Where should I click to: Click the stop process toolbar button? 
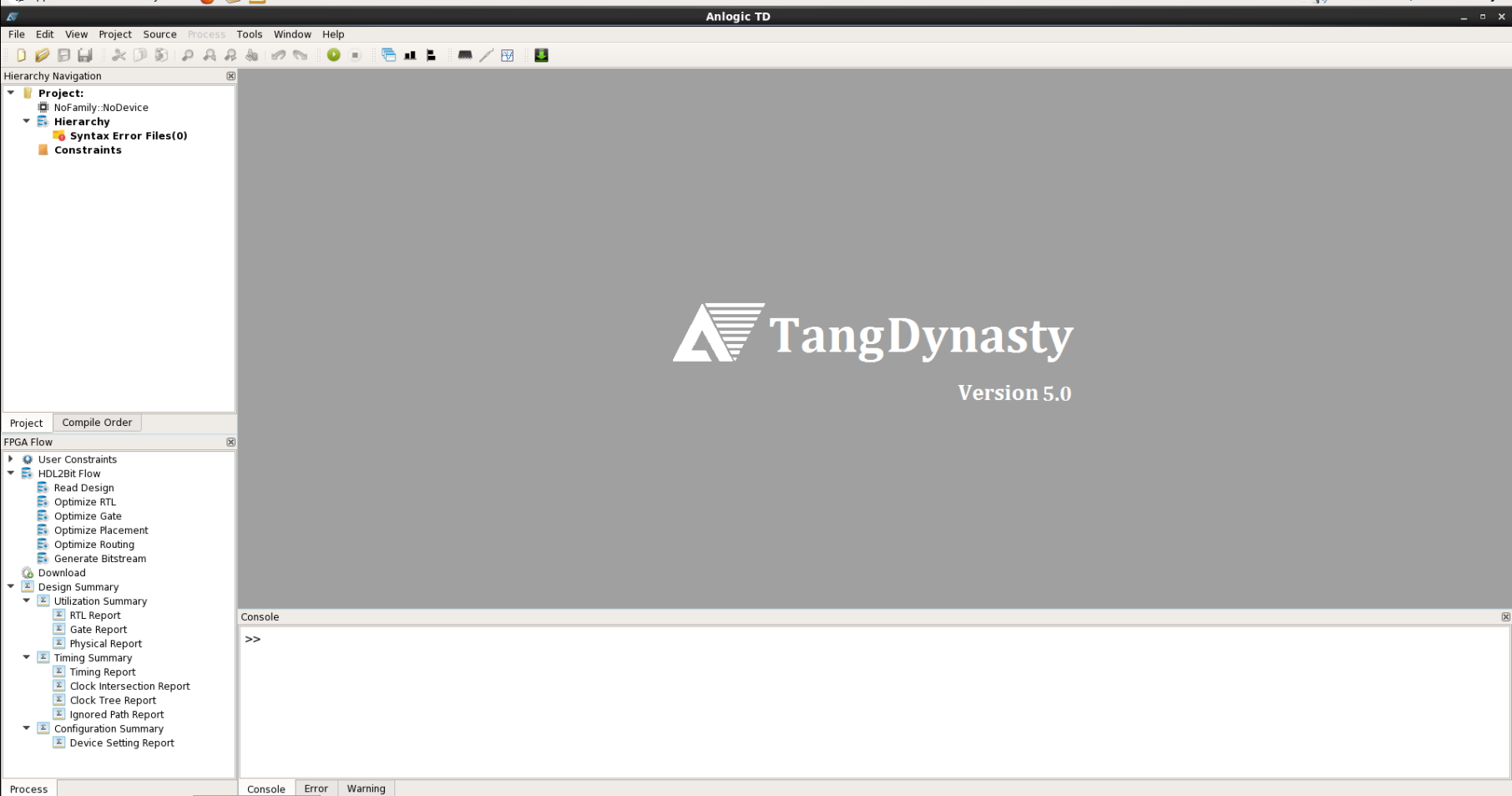point(355,55)
